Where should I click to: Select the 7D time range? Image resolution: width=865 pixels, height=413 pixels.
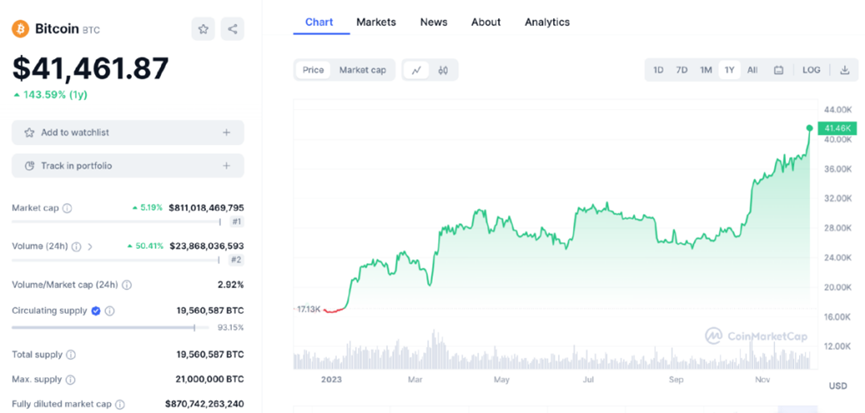coord(681,70)
